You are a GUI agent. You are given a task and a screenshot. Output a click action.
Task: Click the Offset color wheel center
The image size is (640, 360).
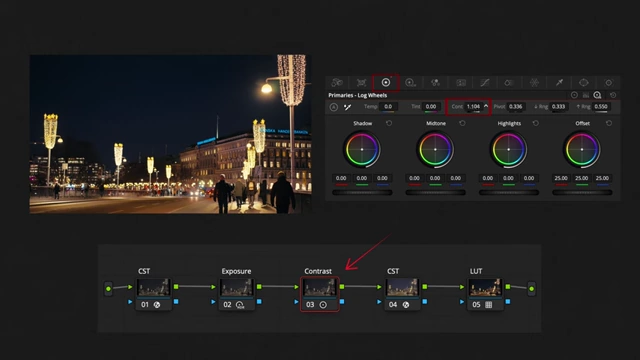[x=582, y=149]
